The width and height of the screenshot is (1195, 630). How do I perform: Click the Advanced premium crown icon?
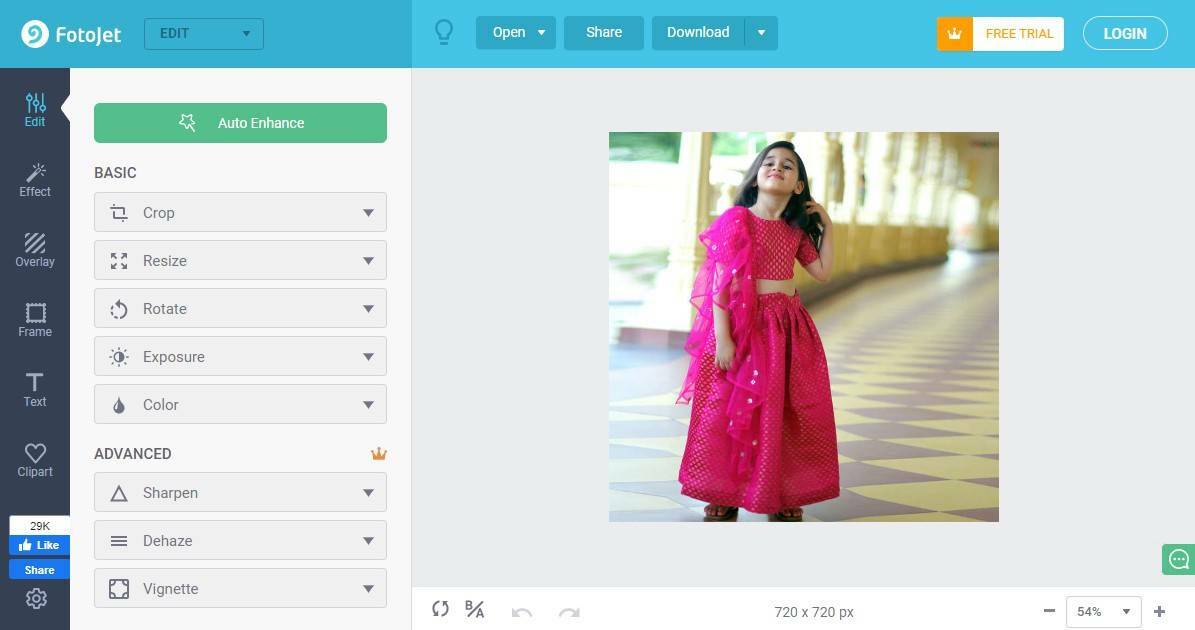379,454
